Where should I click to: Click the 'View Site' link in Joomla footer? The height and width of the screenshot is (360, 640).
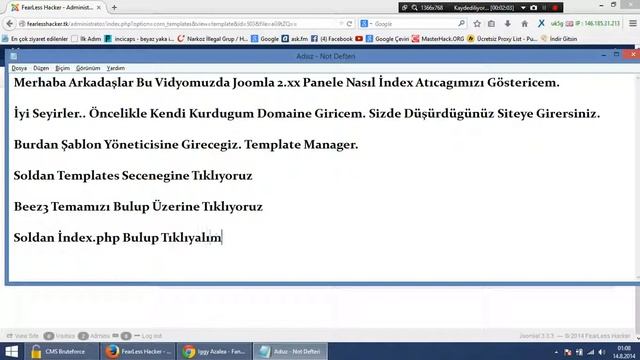click(23, 336)
